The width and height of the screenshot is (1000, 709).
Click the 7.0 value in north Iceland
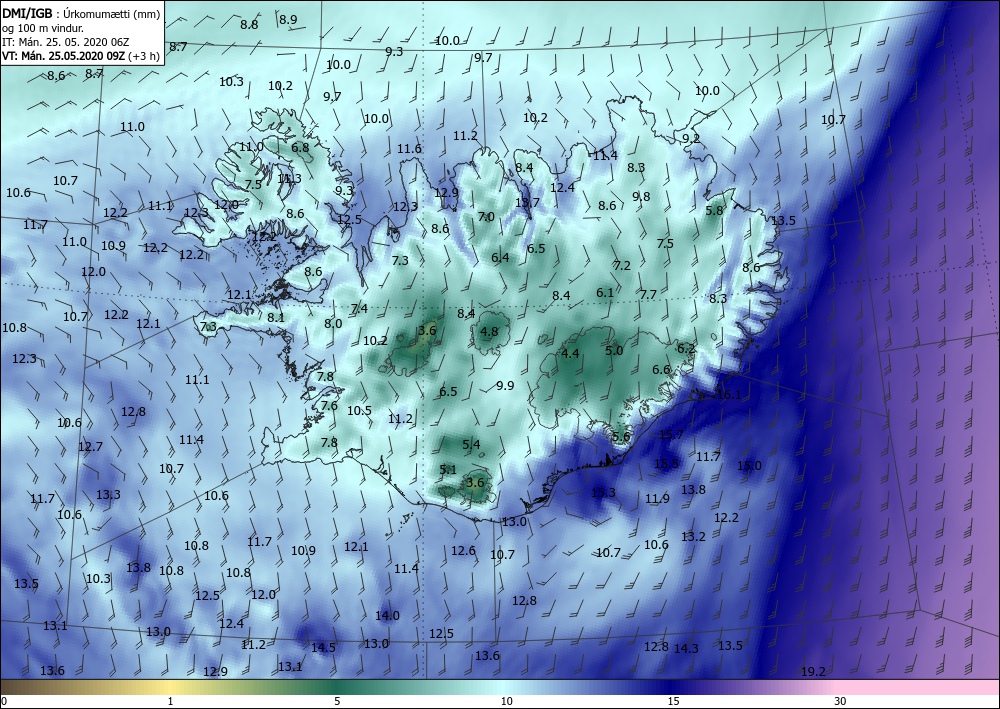(x=486, y=217)
